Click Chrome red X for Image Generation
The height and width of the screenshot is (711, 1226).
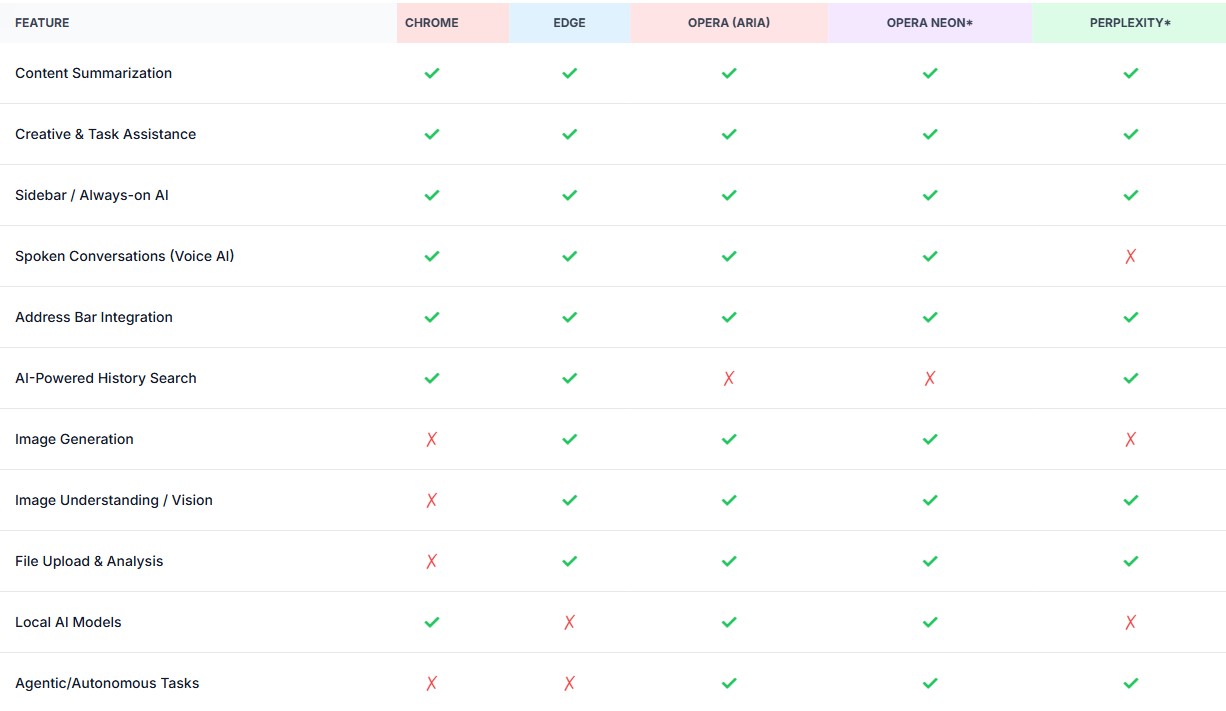click(x=432, y=439)
